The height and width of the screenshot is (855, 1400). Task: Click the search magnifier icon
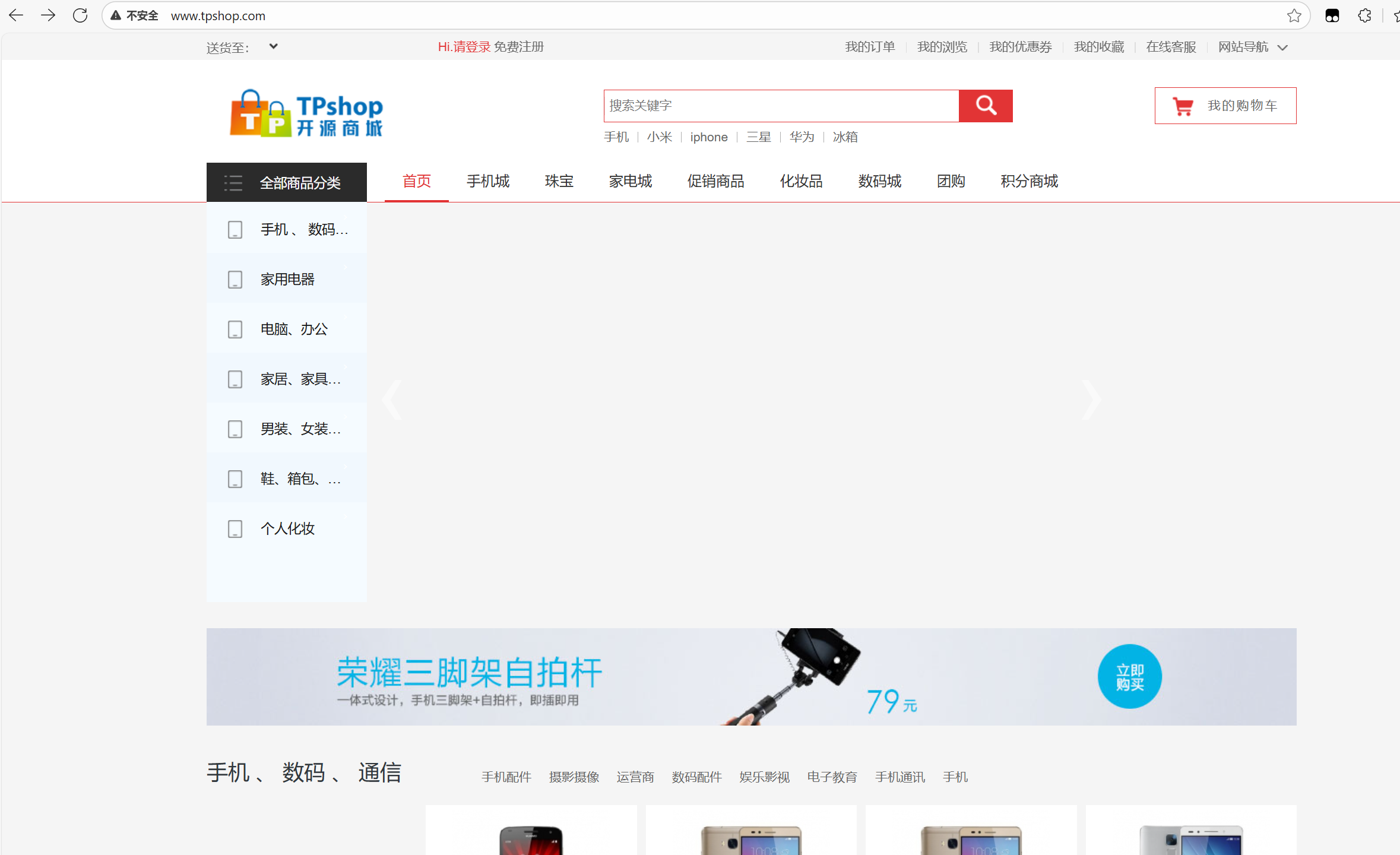click(985, 106)
